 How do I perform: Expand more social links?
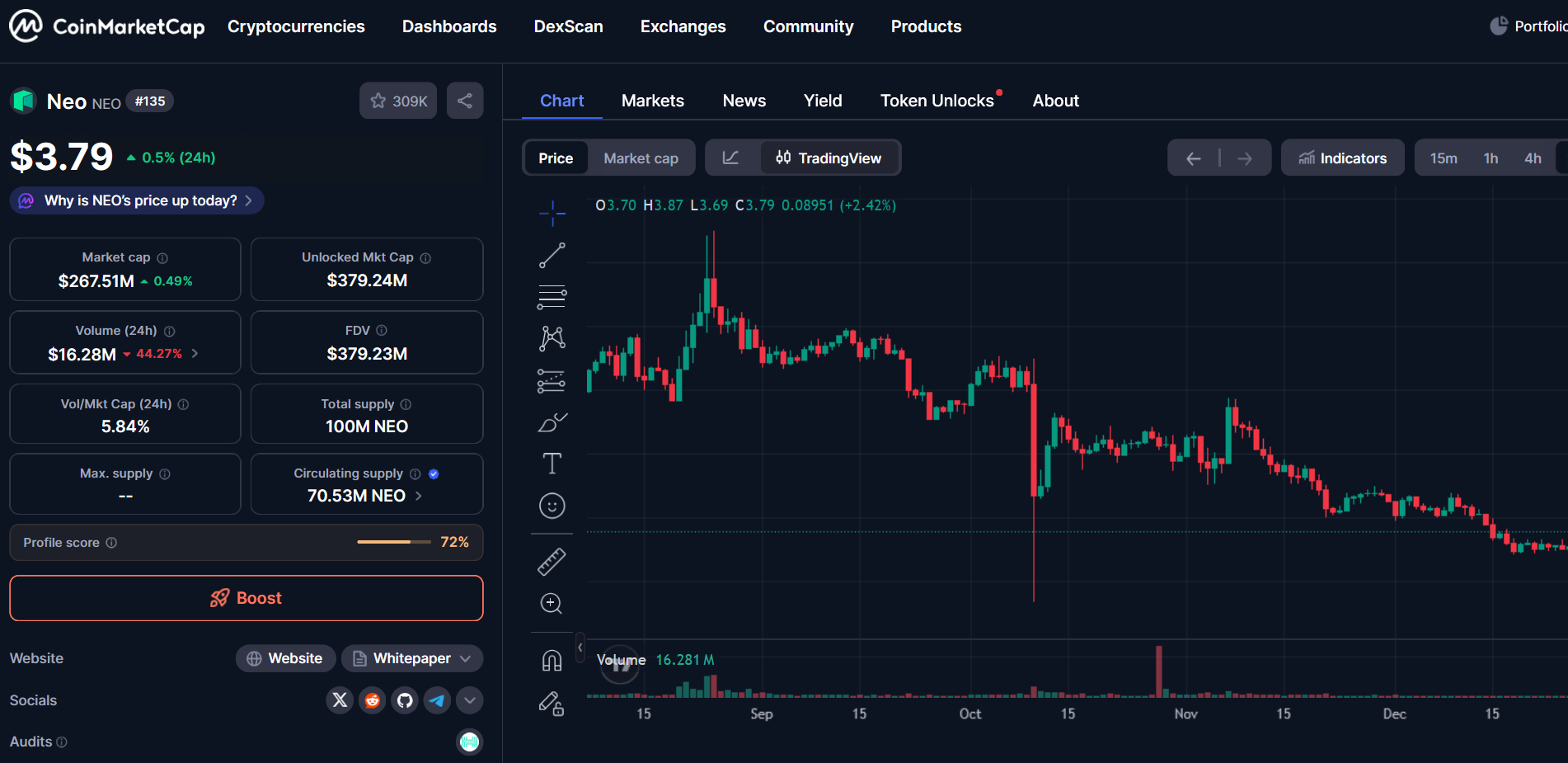[469, 700]
